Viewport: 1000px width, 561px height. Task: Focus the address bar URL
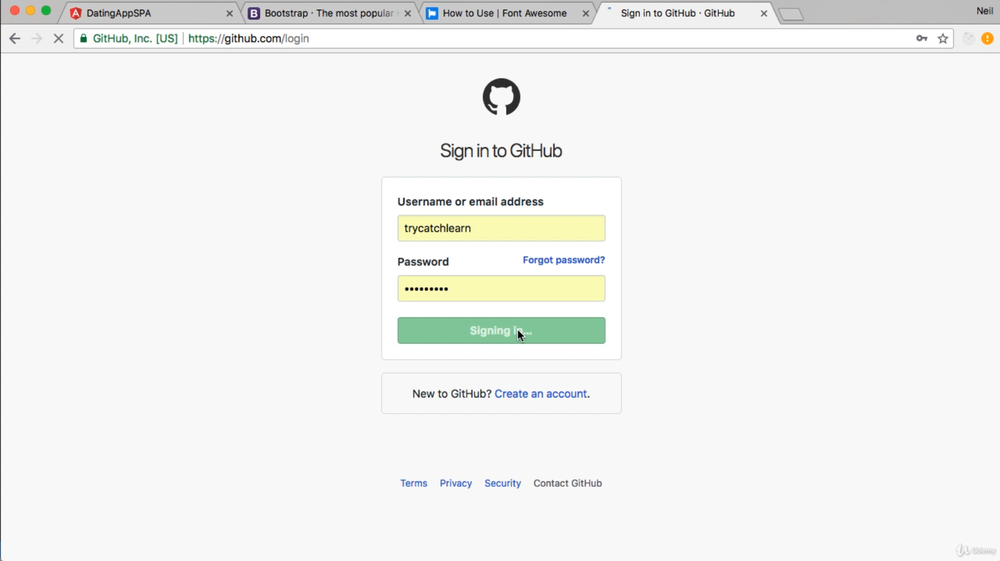click(x=249, y=38)
